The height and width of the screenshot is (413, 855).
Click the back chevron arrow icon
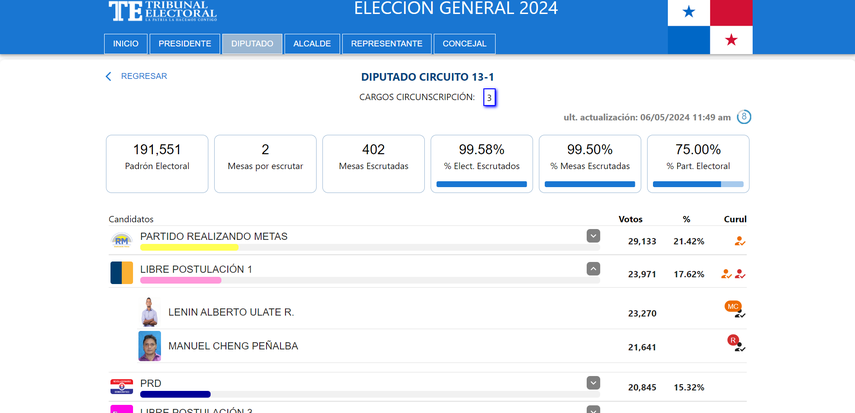coord(108,76)
